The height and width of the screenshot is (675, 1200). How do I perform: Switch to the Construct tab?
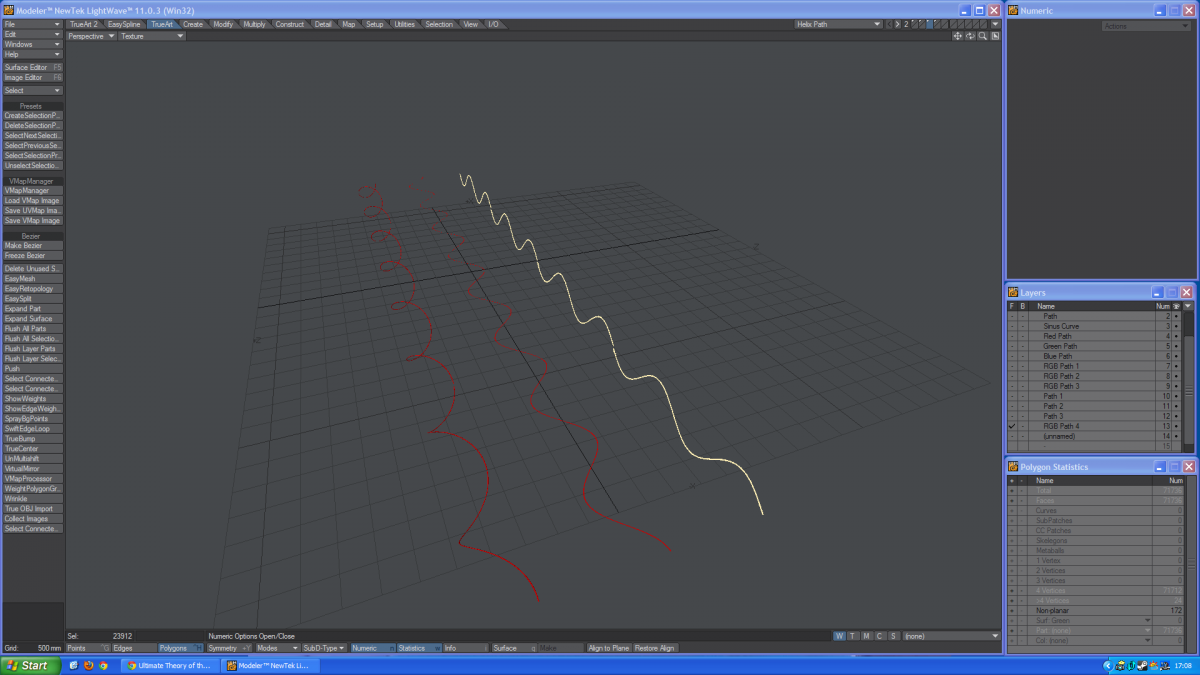click(290, 24)
